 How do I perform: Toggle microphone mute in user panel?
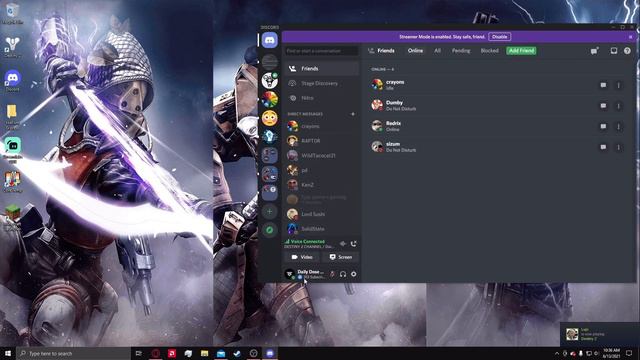tap(332, 274)
